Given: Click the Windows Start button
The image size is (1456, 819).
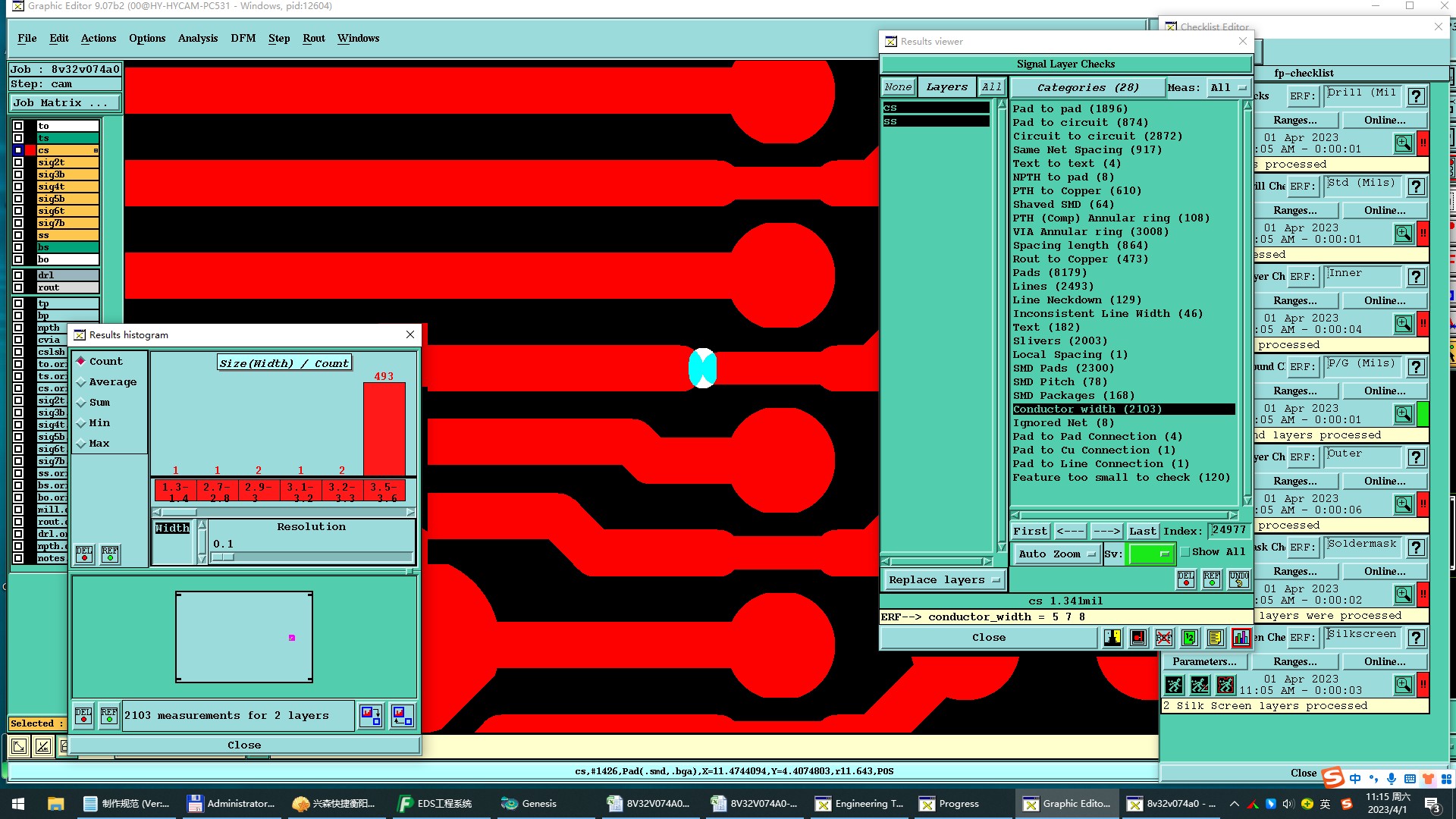Looking at the screenshot, I should pos(18,804).
